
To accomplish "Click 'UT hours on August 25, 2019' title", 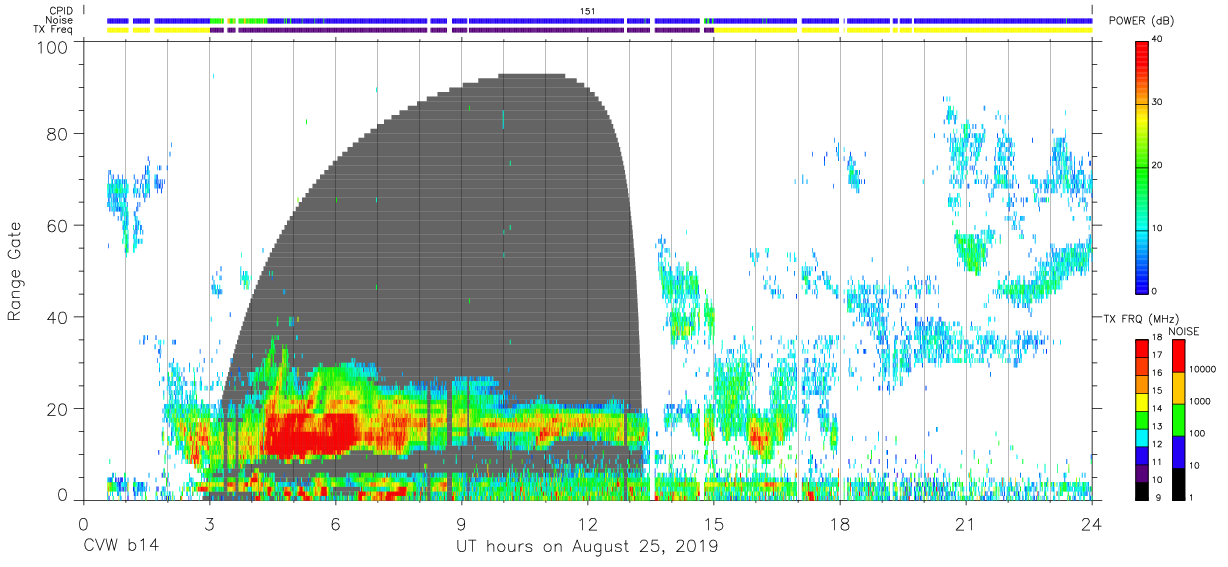I will [587, 547].
